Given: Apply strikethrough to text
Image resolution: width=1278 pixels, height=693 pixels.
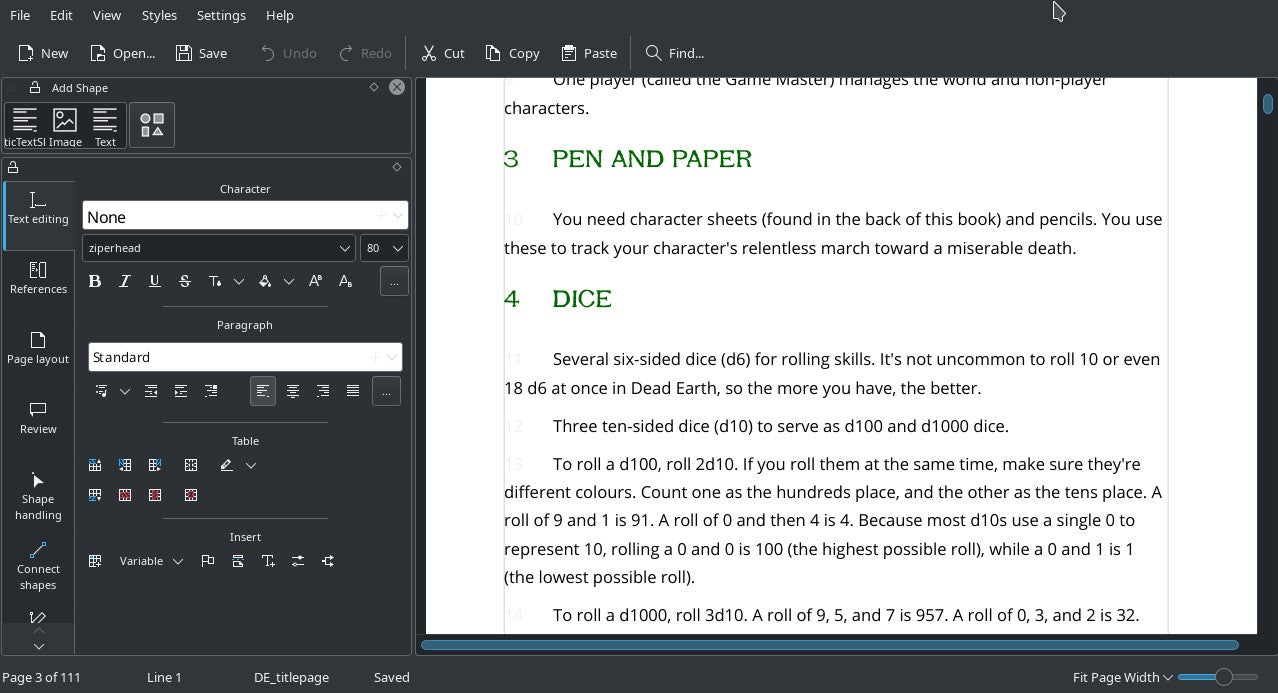Looking at the screenshot, I should coord(185,282).
